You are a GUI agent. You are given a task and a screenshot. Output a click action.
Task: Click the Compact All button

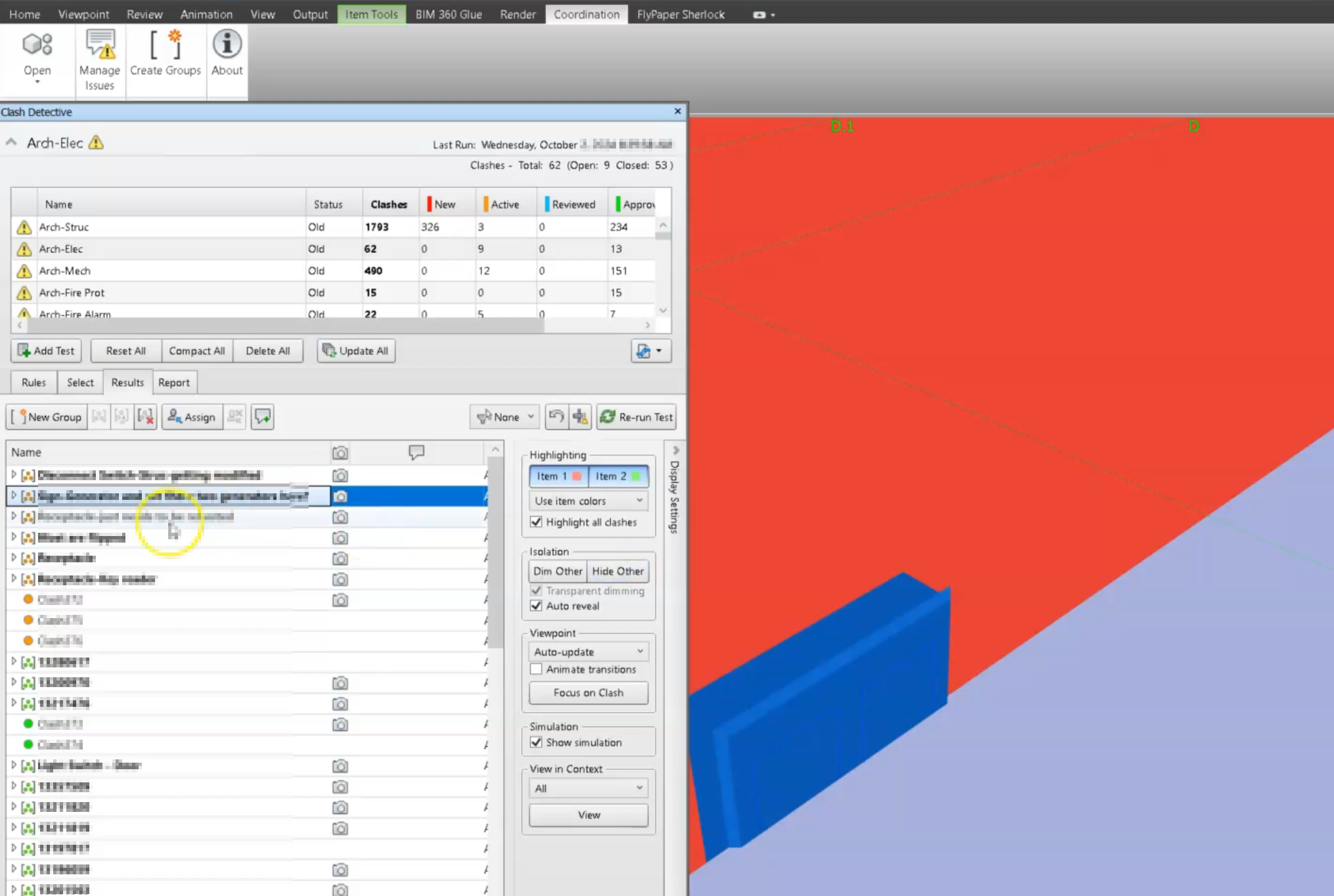196,351
